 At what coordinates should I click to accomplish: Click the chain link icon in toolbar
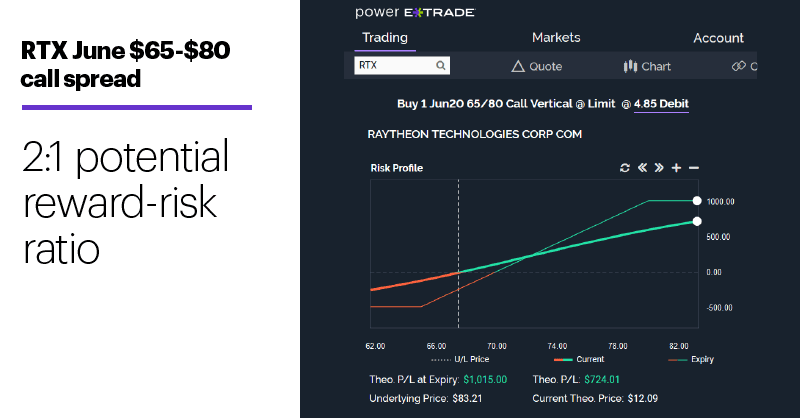pos(739,66)
